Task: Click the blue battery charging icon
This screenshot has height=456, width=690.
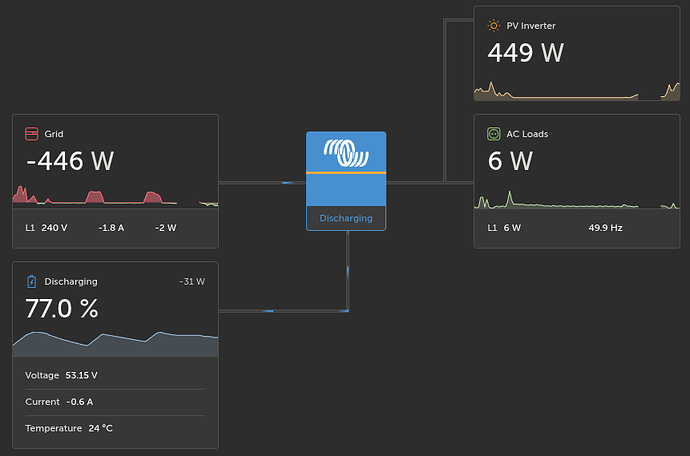Action: [32, 282]
